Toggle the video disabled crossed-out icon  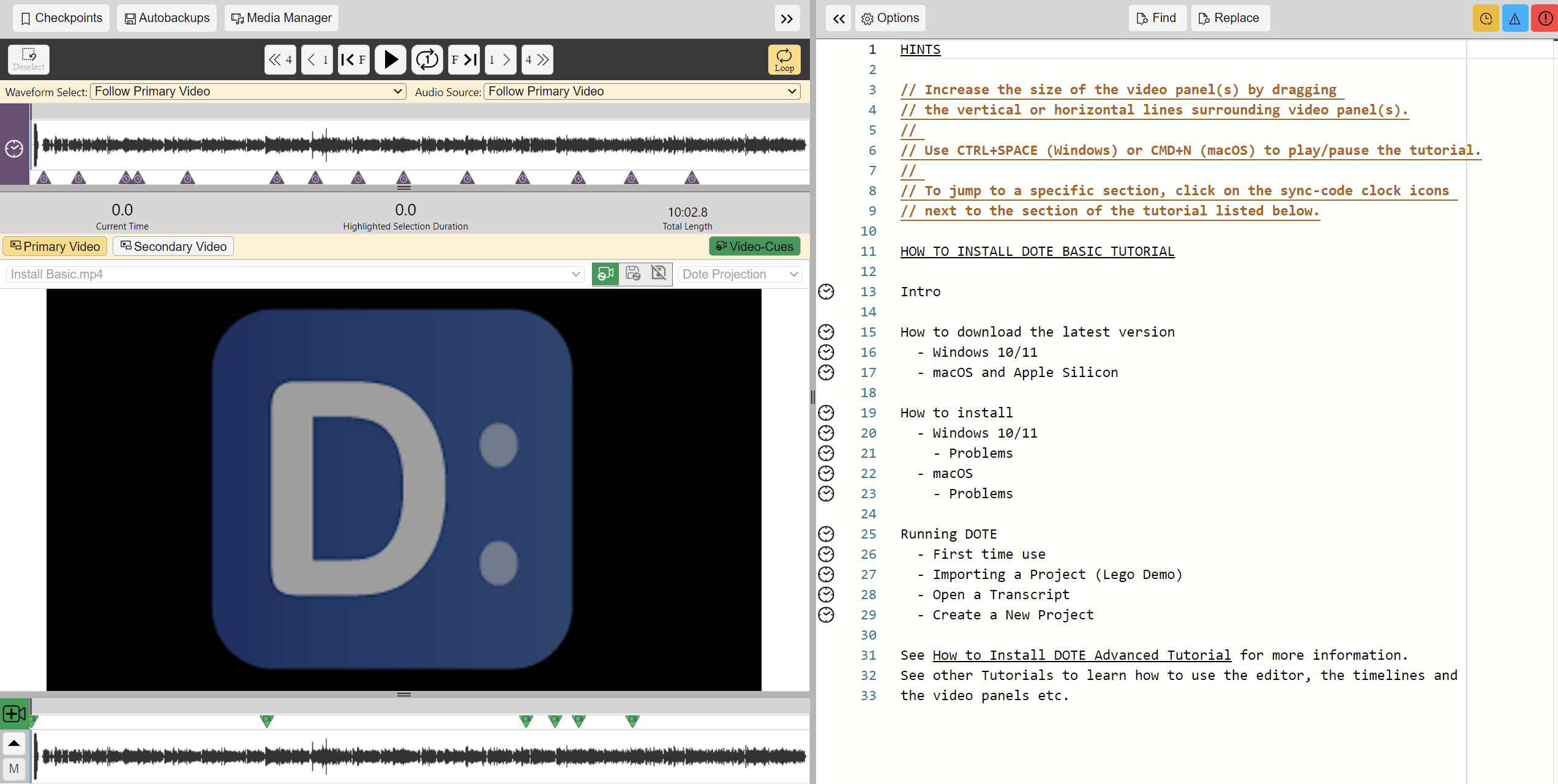[x=659, y=274]
